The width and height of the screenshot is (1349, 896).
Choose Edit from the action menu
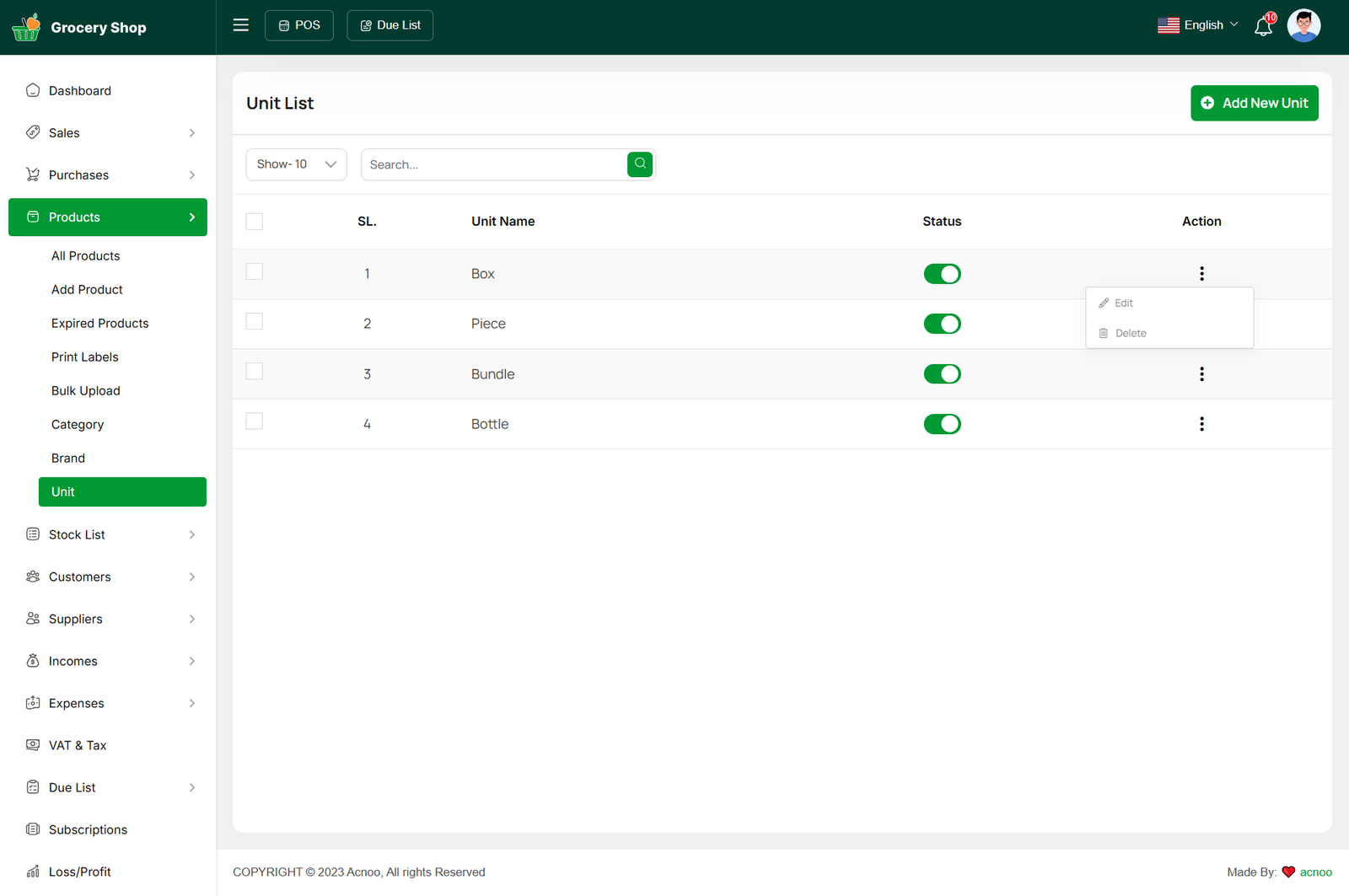1123,303
